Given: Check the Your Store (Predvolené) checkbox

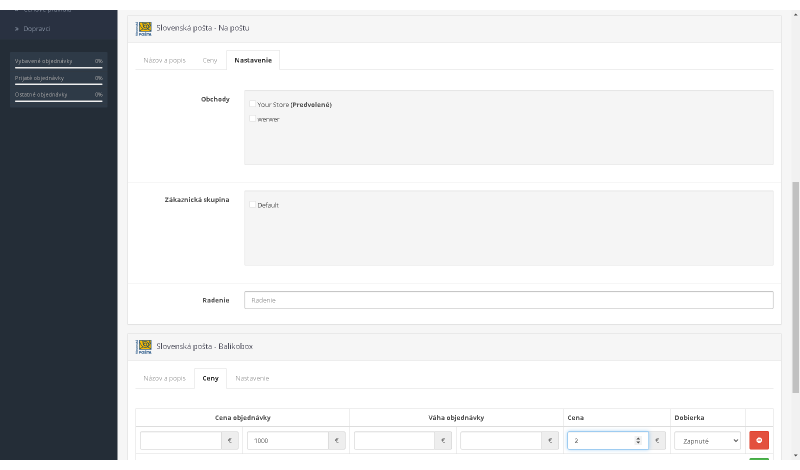Looking at the screenshot, I should (x=253, y=104).
